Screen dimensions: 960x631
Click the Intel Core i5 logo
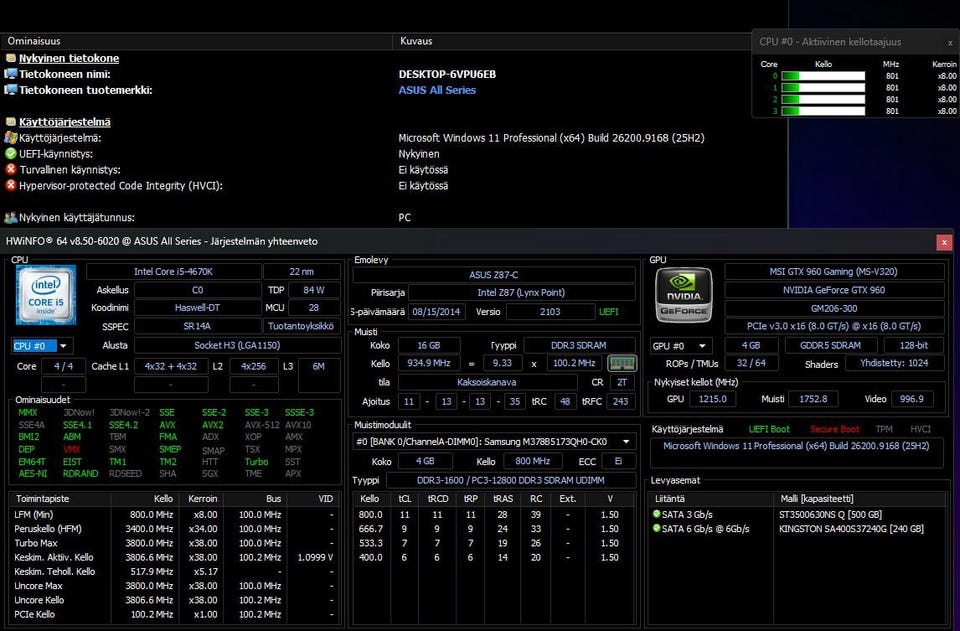pos(46,295)
